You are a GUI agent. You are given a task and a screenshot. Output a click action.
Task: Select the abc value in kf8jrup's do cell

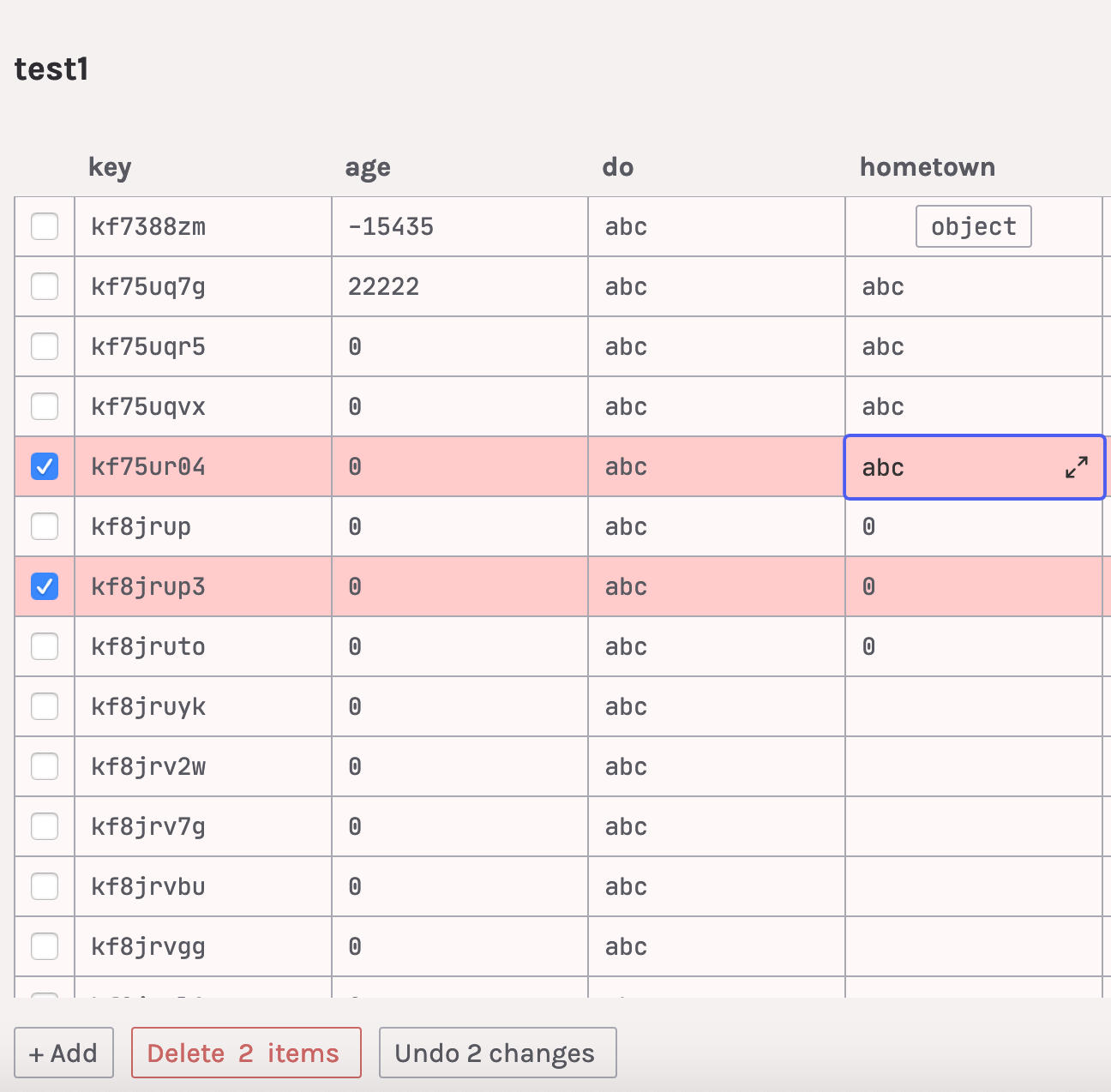(x=625, y=526)
